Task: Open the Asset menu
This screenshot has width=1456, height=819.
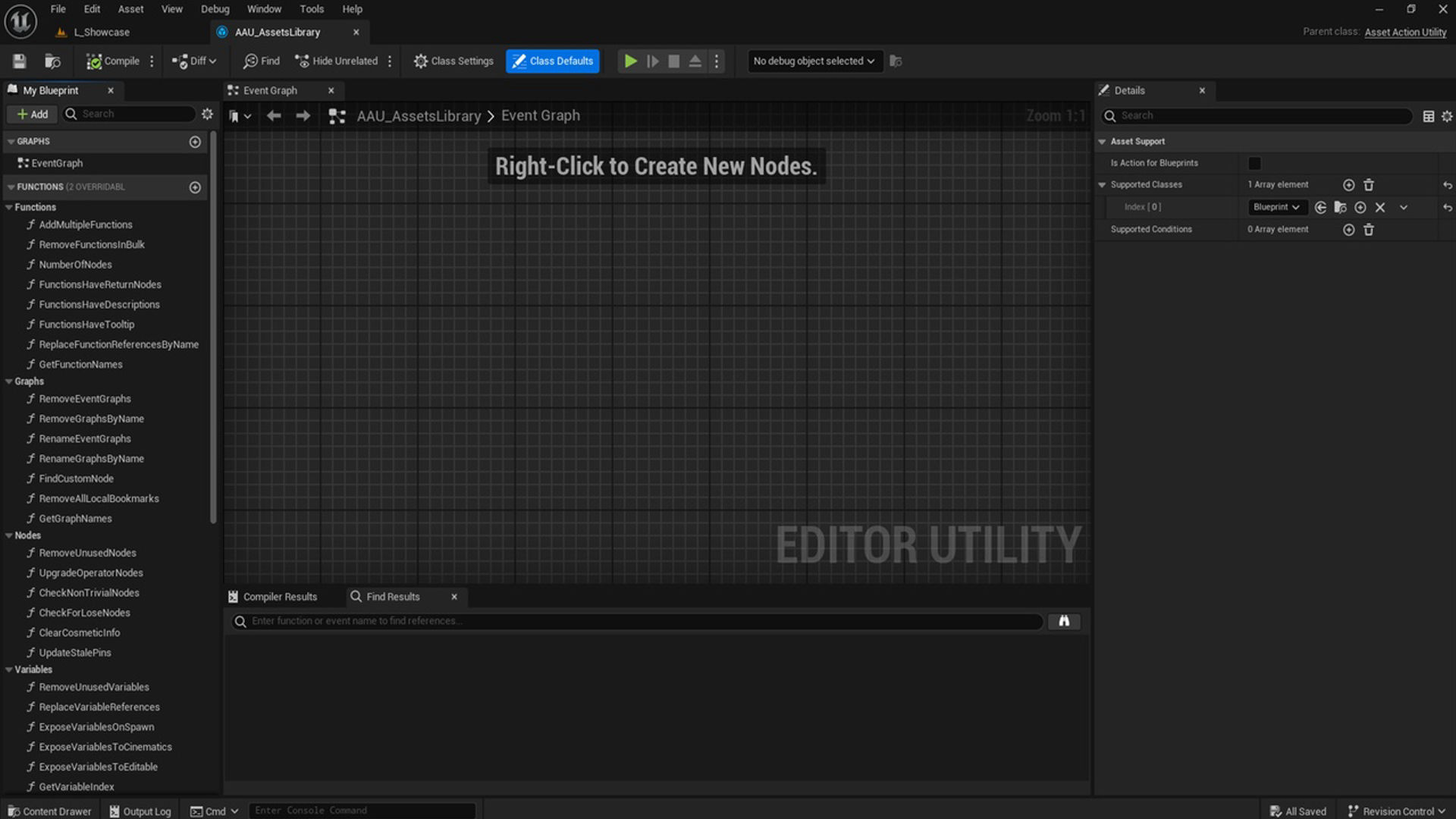Action: pos(130,9)
